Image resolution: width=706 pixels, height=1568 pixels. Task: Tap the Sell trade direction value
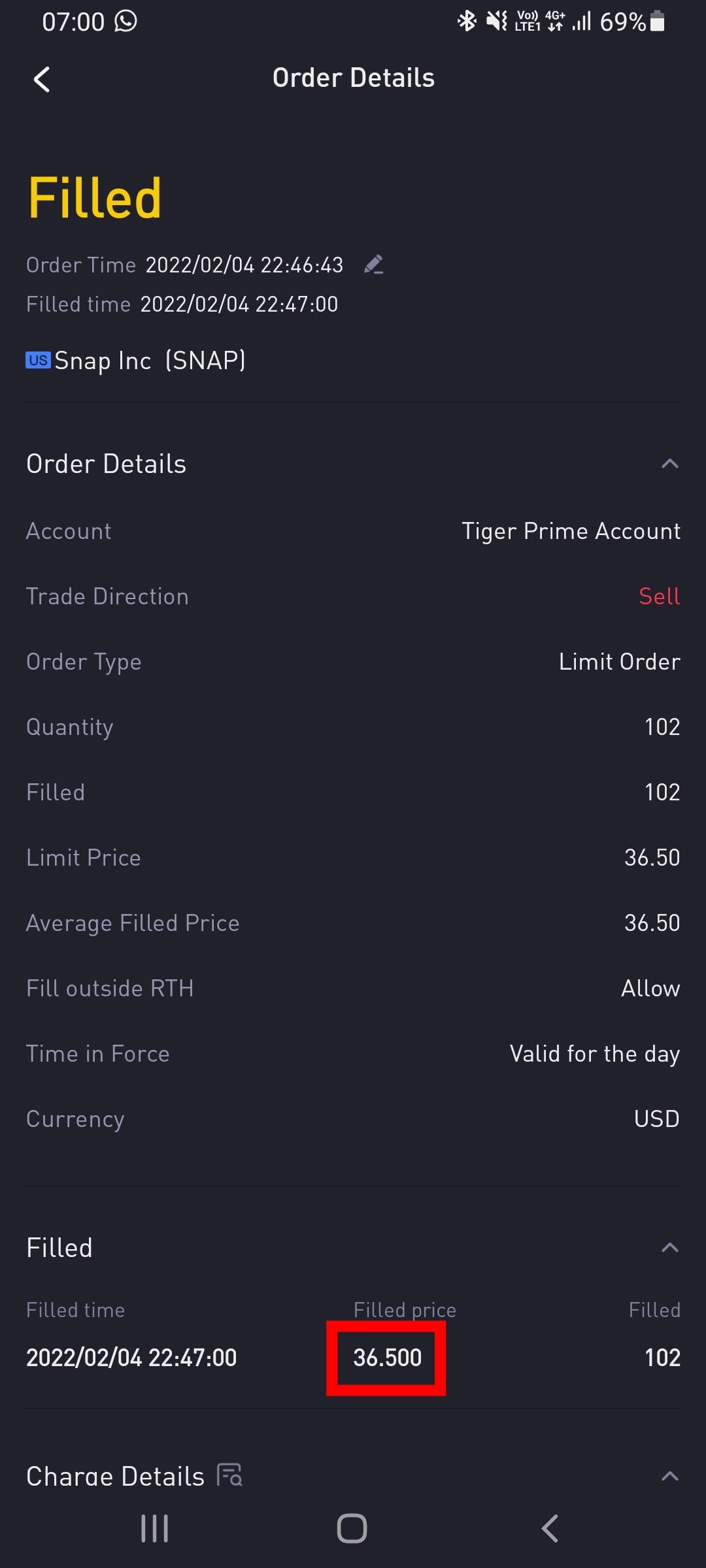coord(659,596)
